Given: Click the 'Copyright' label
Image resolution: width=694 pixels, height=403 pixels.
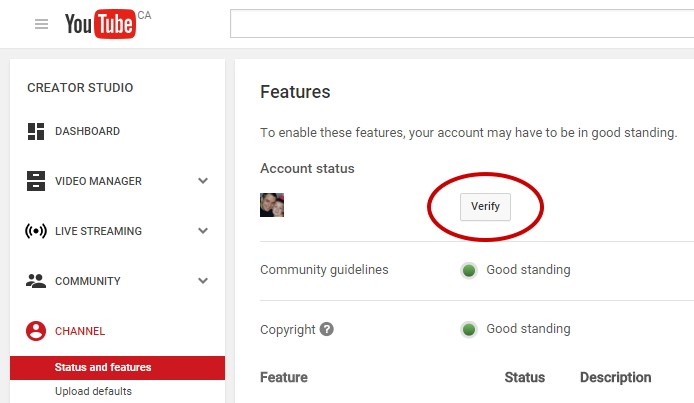Looking at the screenshot, I should pyautogui.click(x=288, y=330).
